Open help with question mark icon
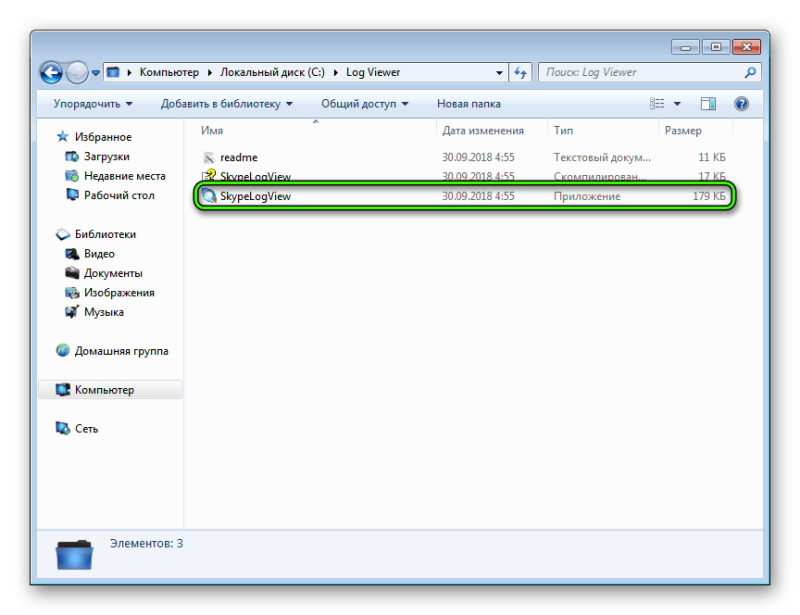 741,104
